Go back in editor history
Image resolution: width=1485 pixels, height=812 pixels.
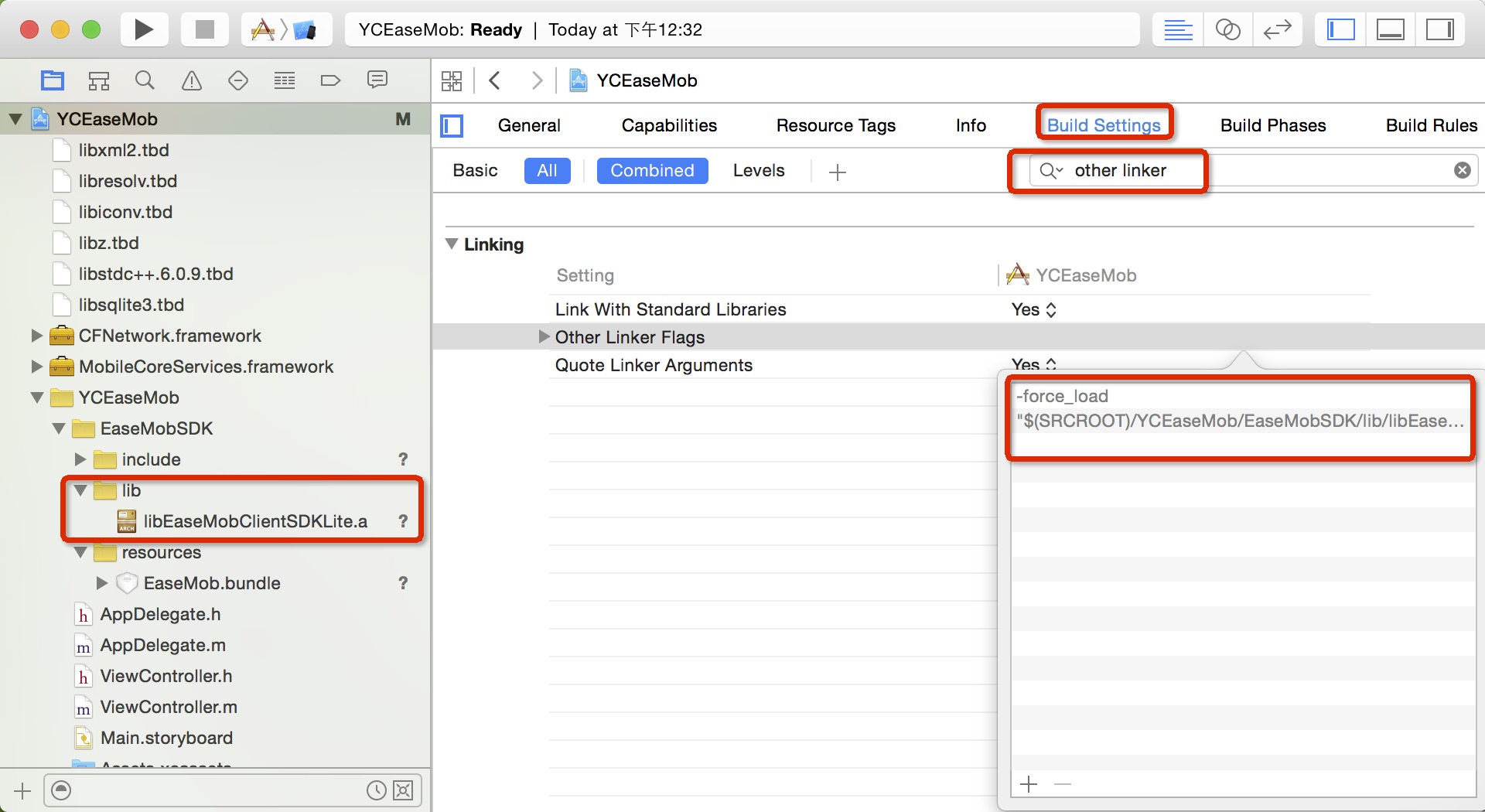coord(495,80)
